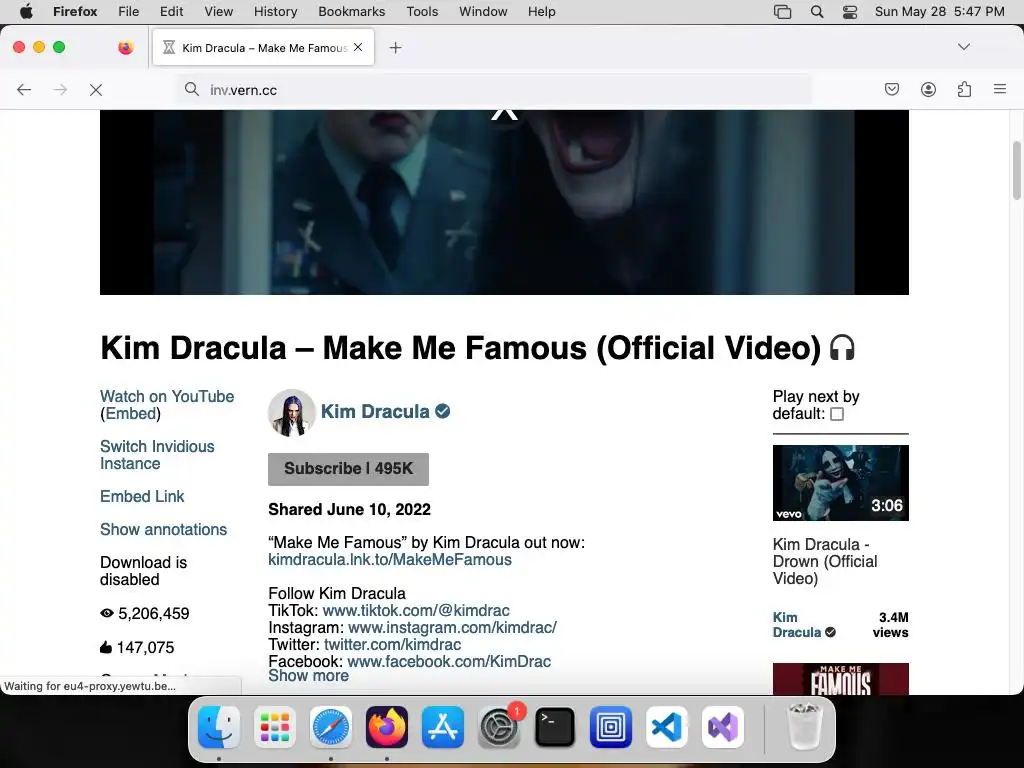Viewport: 1024px width, 768px height.
Task: Open the Apple menu
Action: coord(26,12)
